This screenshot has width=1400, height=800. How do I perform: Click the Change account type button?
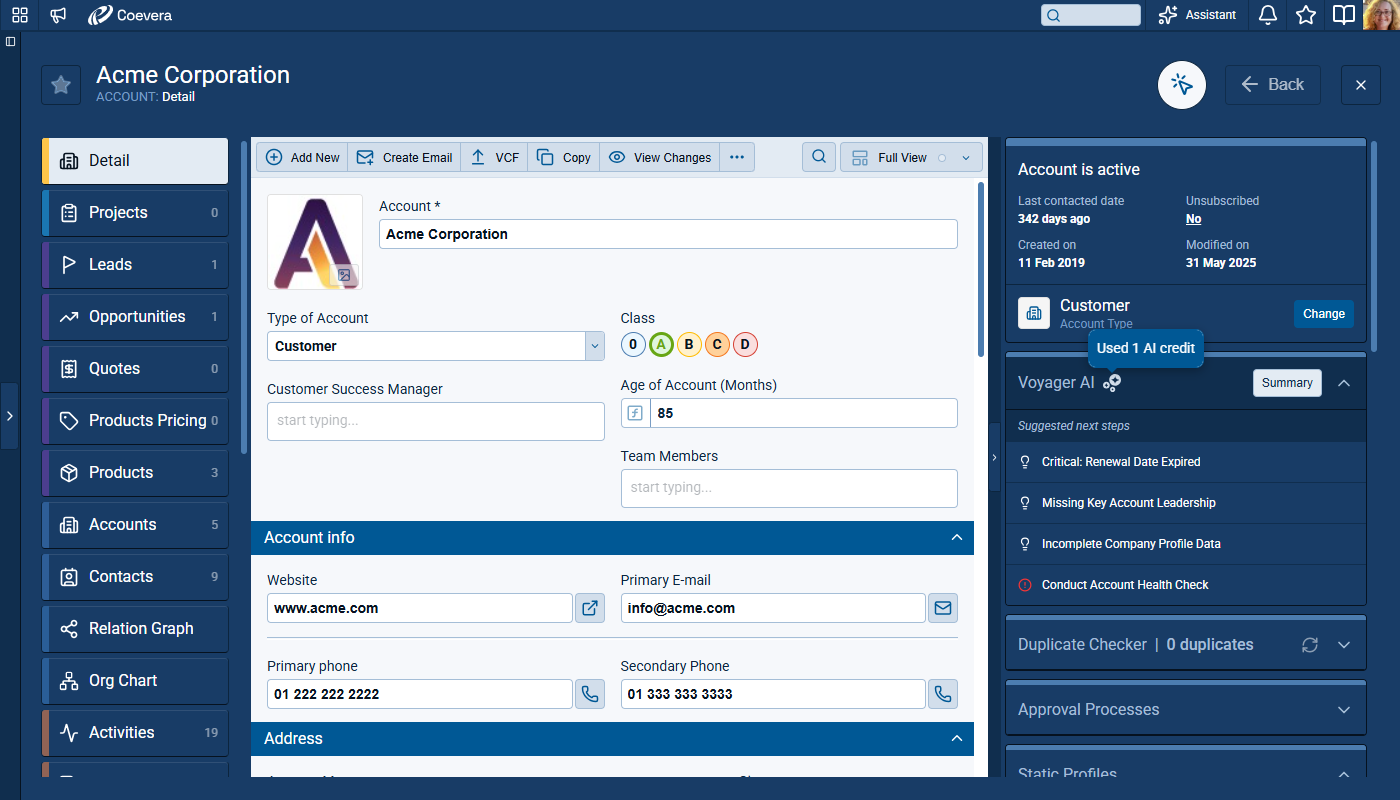pos(1323,314)
